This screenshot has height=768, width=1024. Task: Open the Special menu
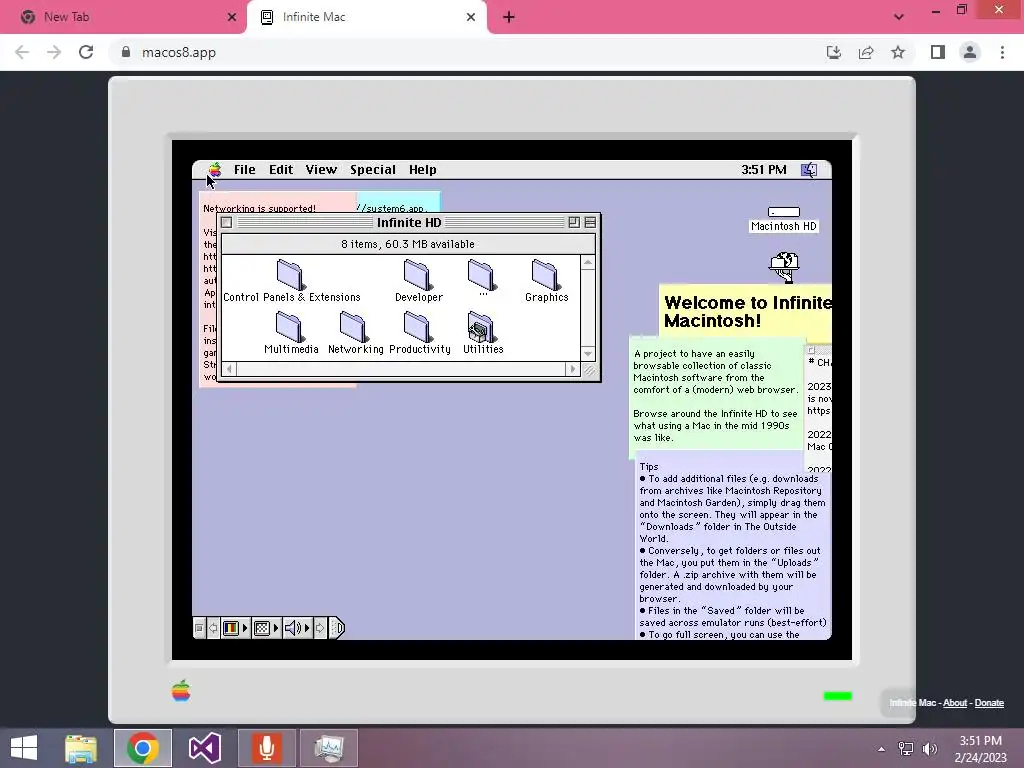[x=373, y=170]
